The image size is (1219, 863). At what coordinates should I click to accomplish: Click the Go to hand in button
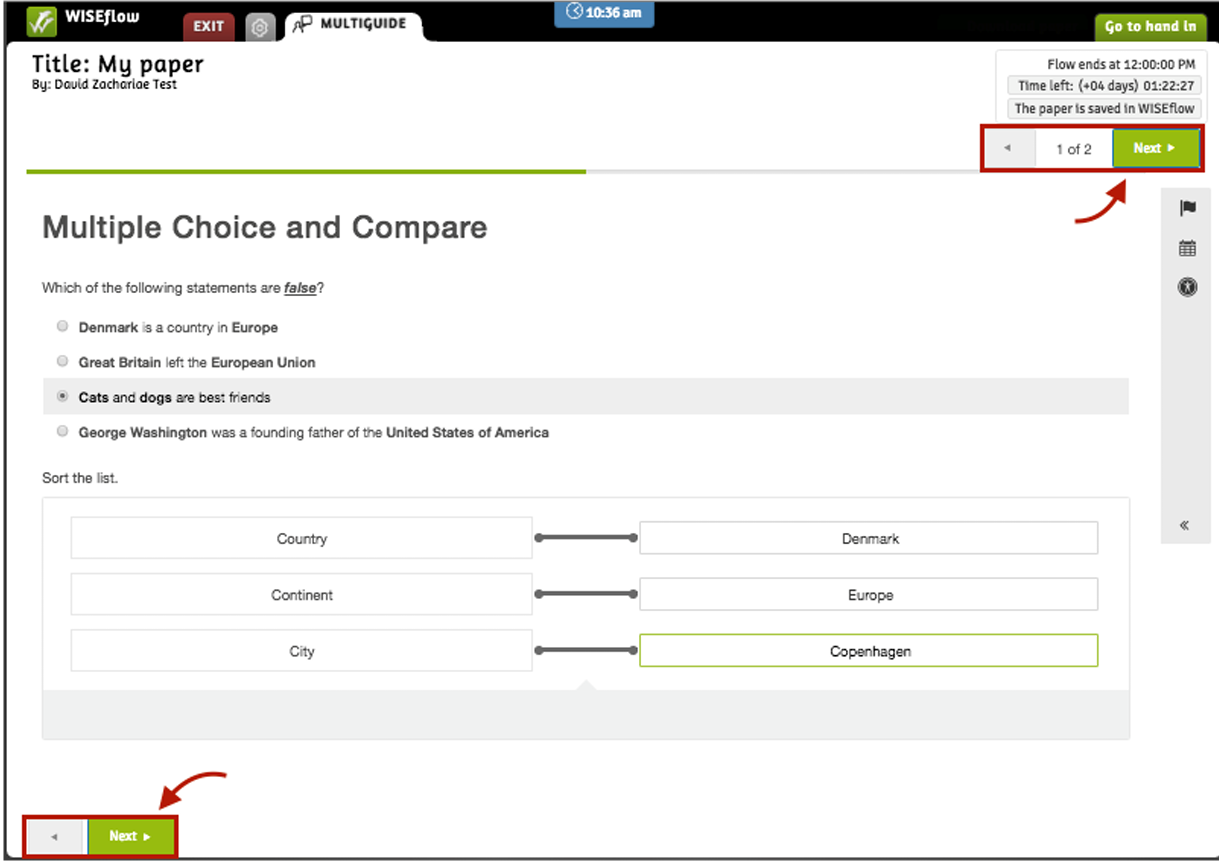[x=1149, y=27]
